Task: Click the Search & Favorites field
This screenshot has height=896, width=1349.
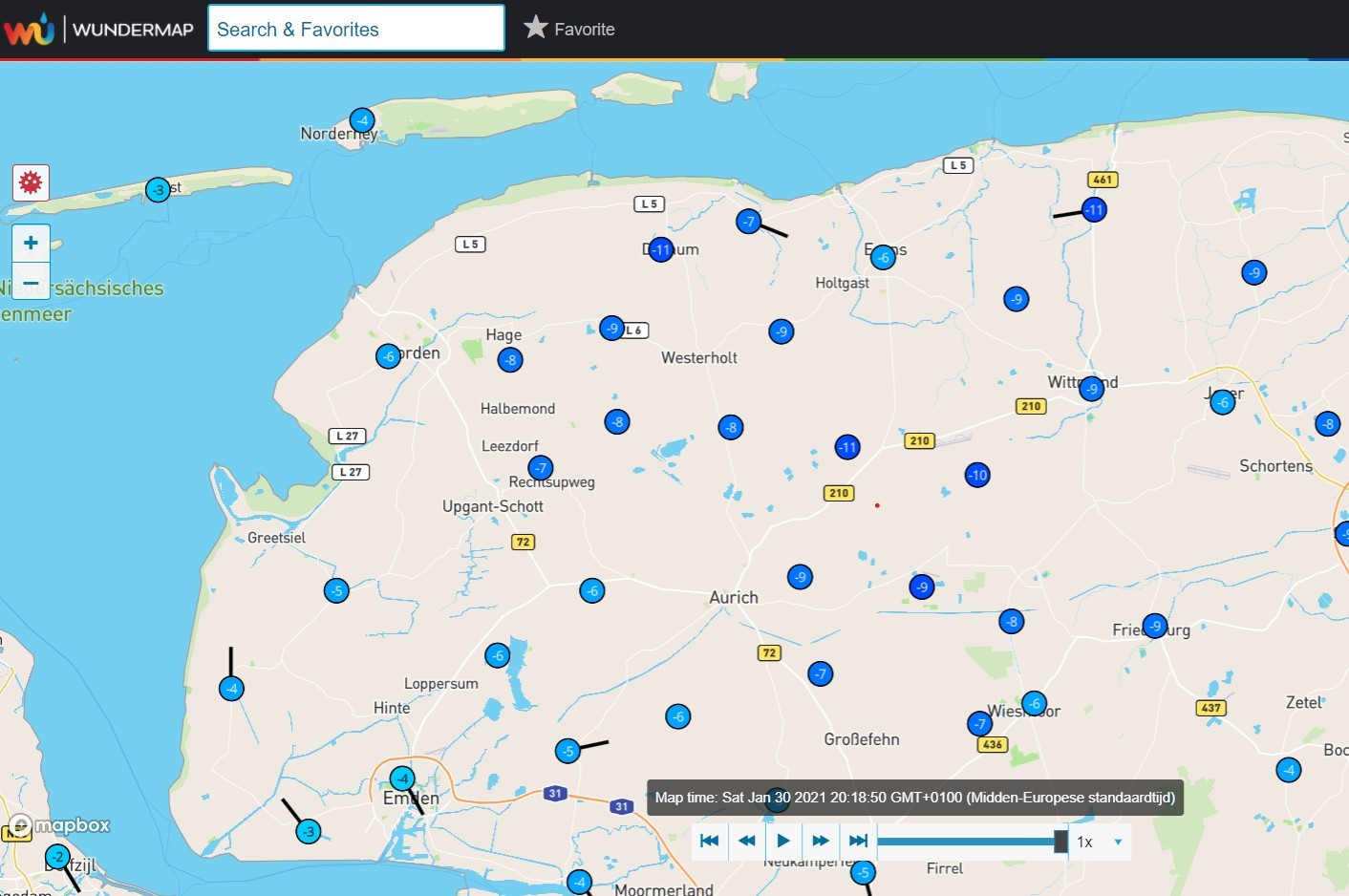Action: [355, 29]
